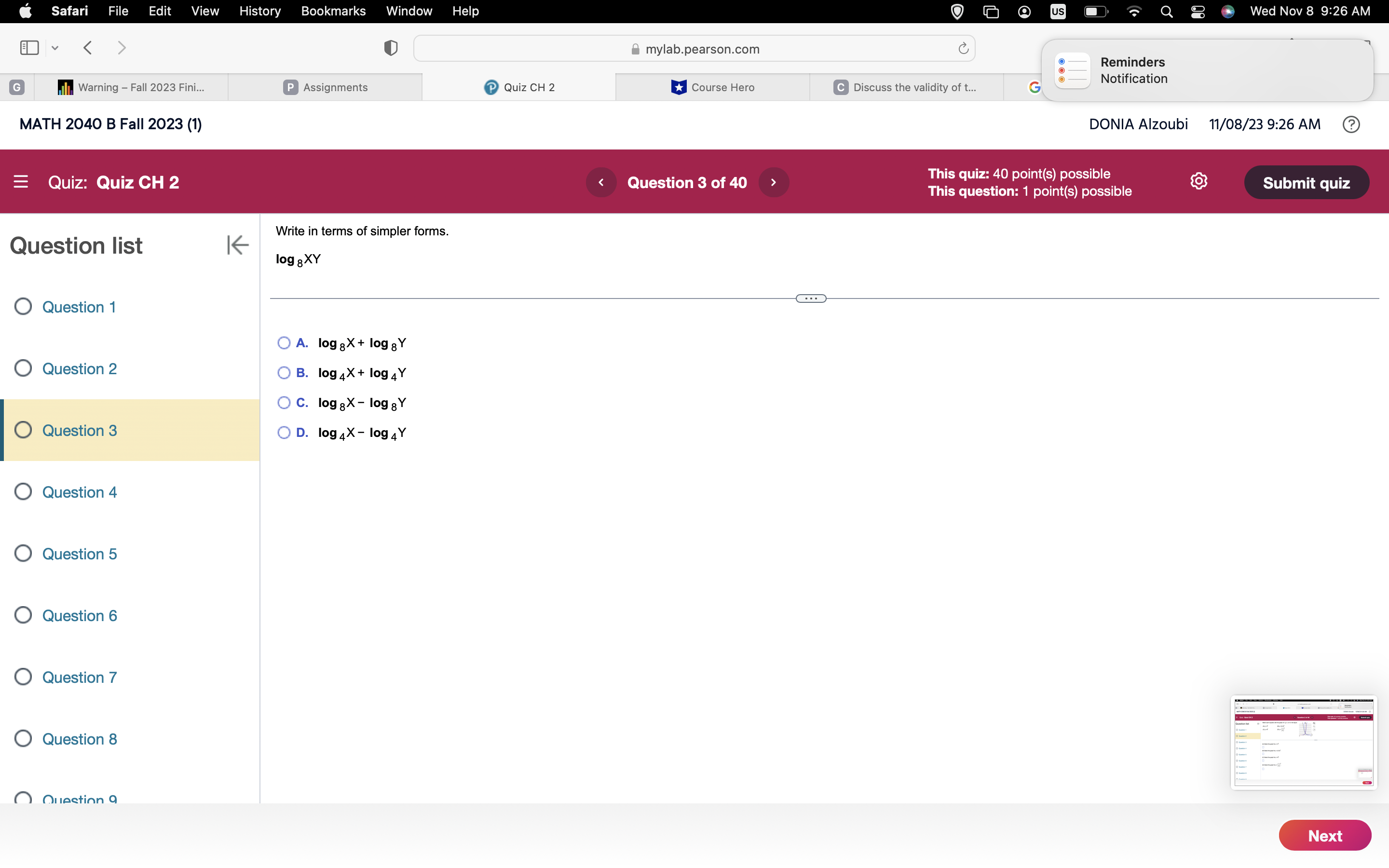Open quiz settings gear icon
The image size is (1389, 868).
point(1198,181)
